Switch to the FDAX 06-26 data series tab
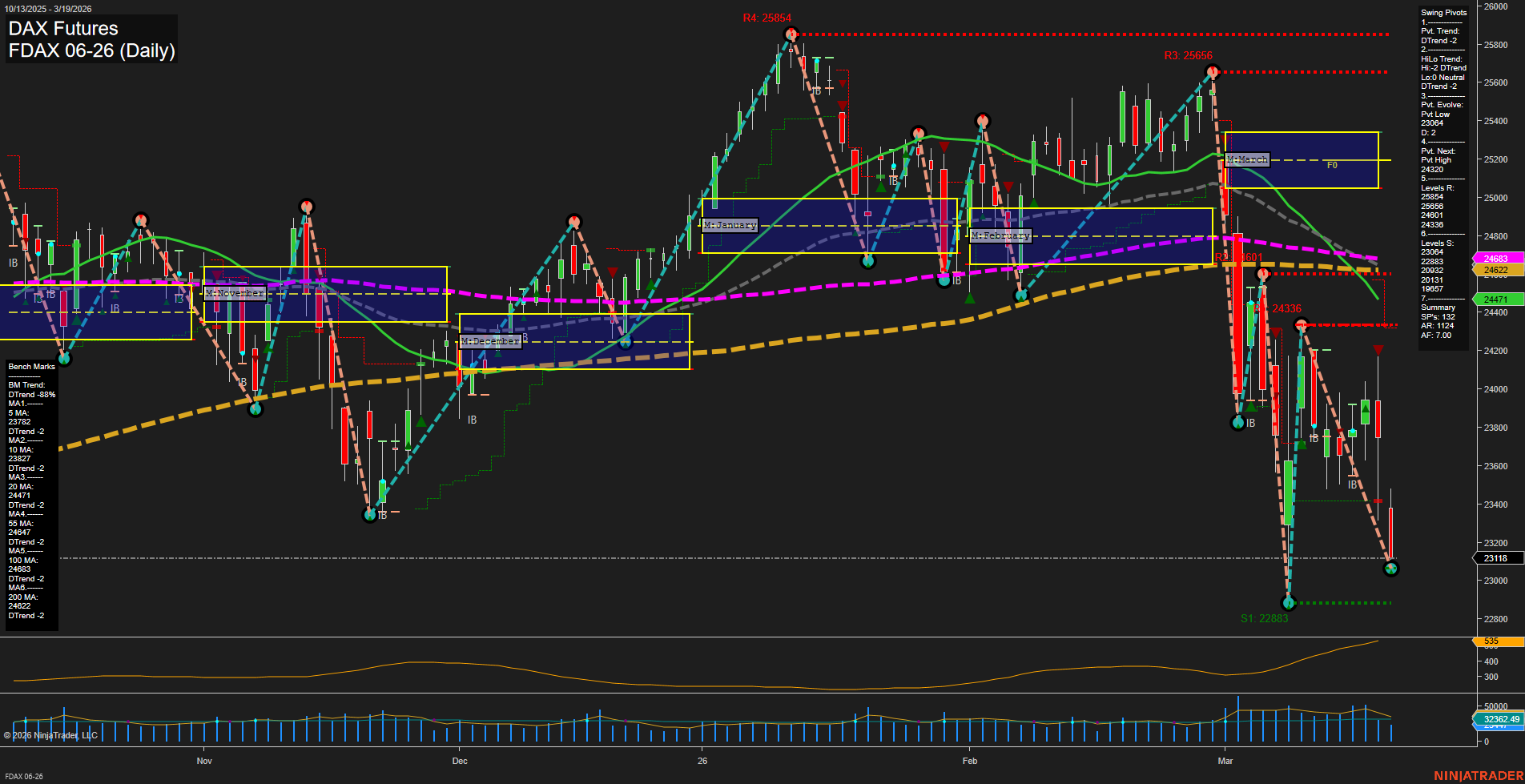Screen dimensions: 1525x784 [x=24, y=776]
